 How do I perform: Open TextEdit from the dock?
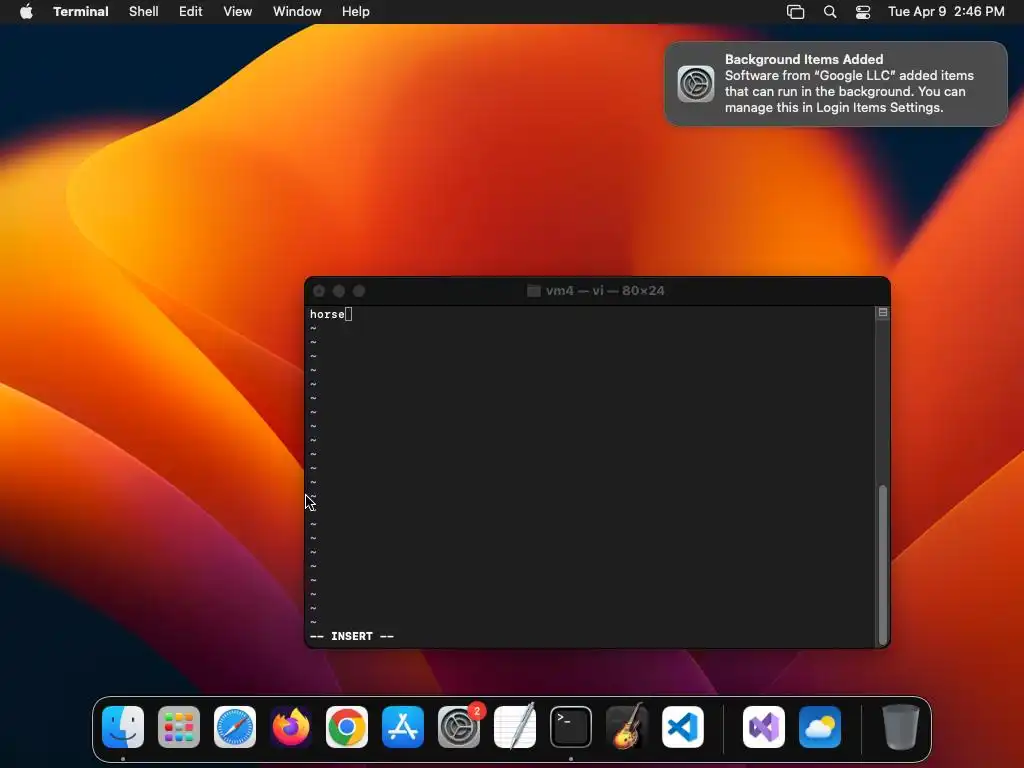click(x=515, y=727)
